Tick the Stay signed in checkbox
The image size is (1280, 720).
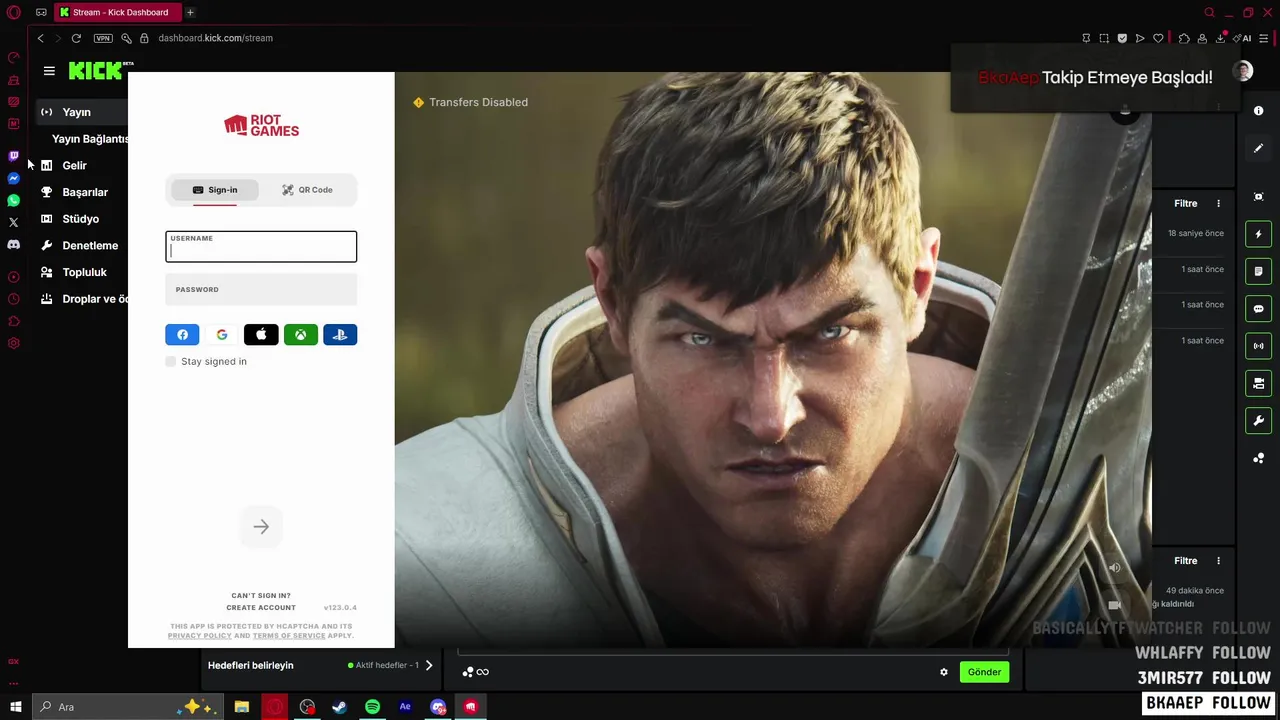(171, 361)
